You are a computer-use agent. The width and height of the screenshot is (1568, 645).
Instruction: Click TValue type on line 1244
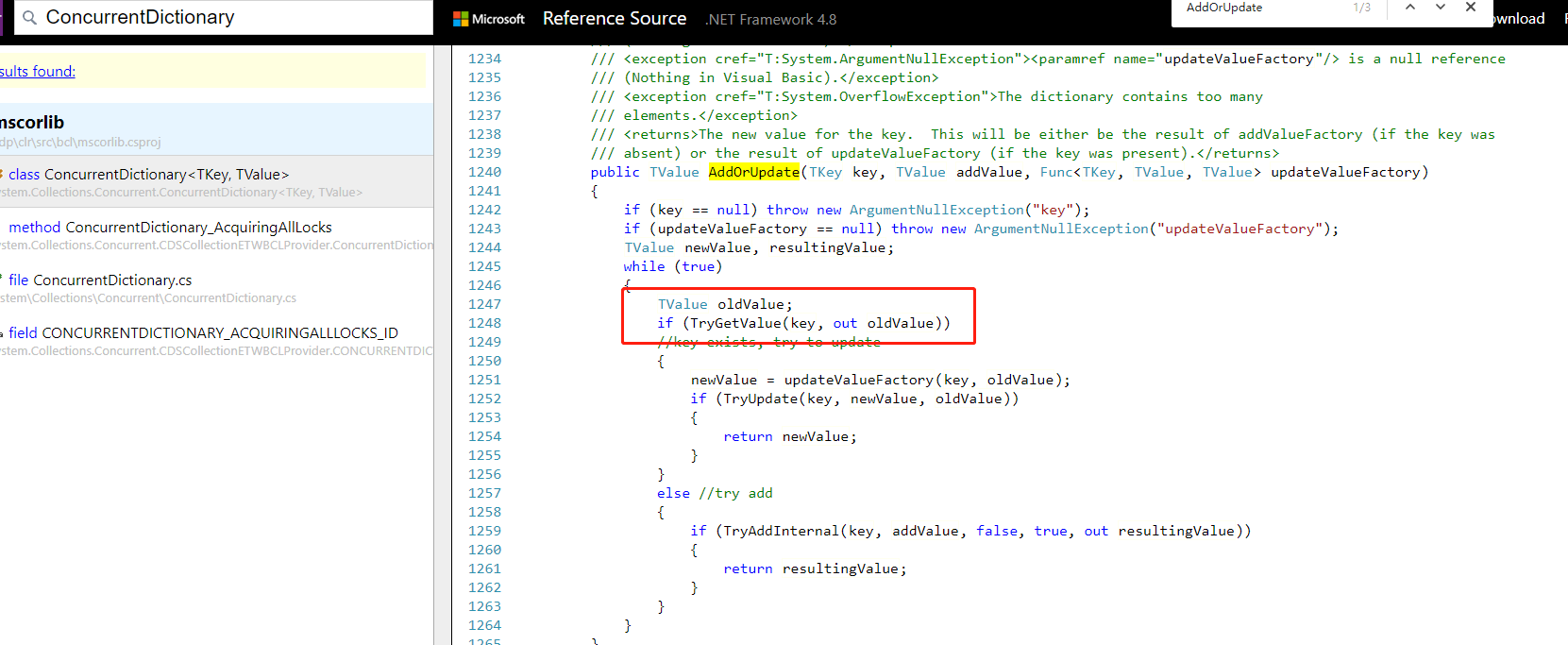point(649,247)
